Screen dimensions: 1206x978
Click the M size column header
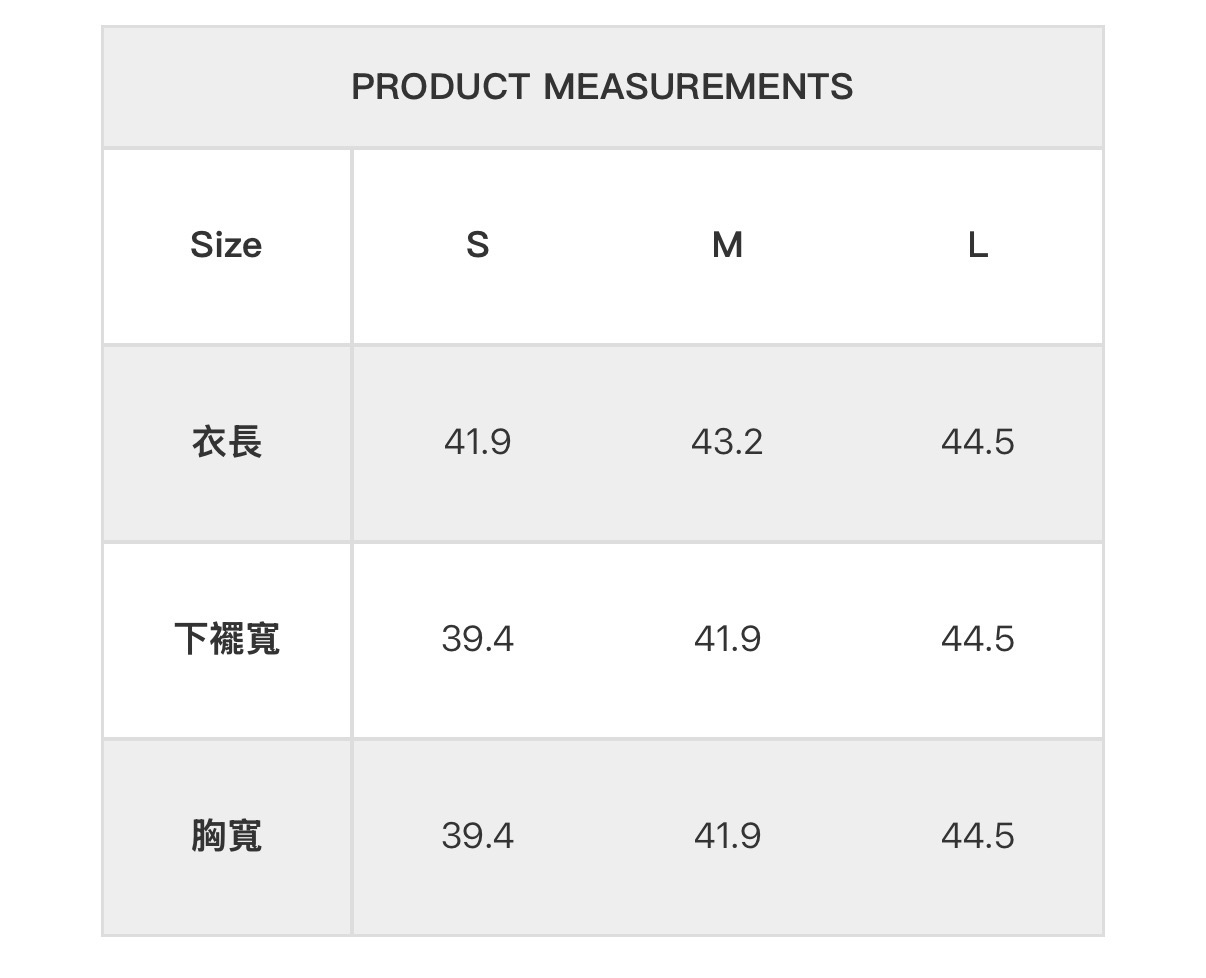(x=727, y=245)
